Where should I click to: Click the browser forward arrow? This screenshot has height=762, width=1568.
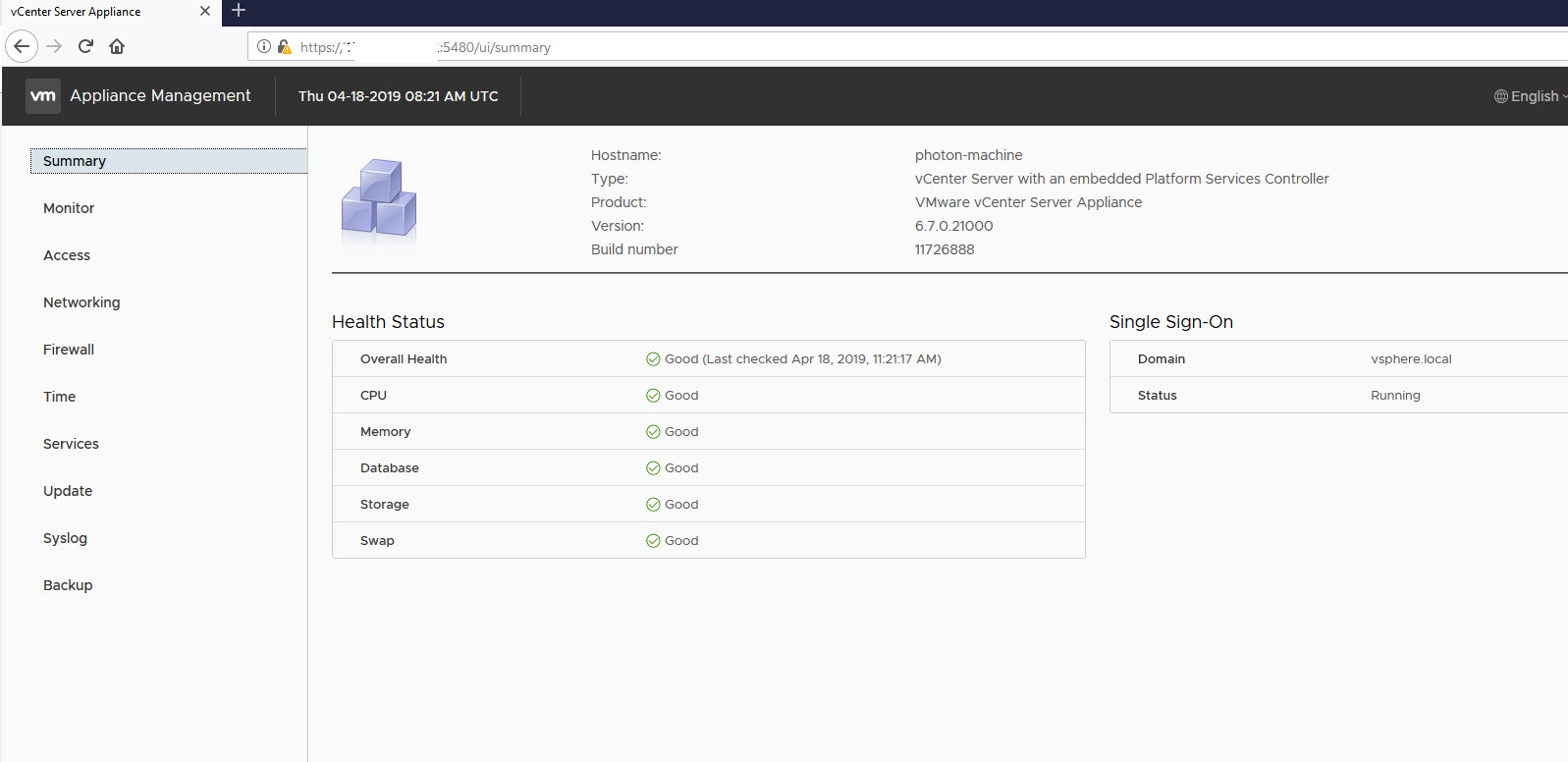click(x=54, y=46)
